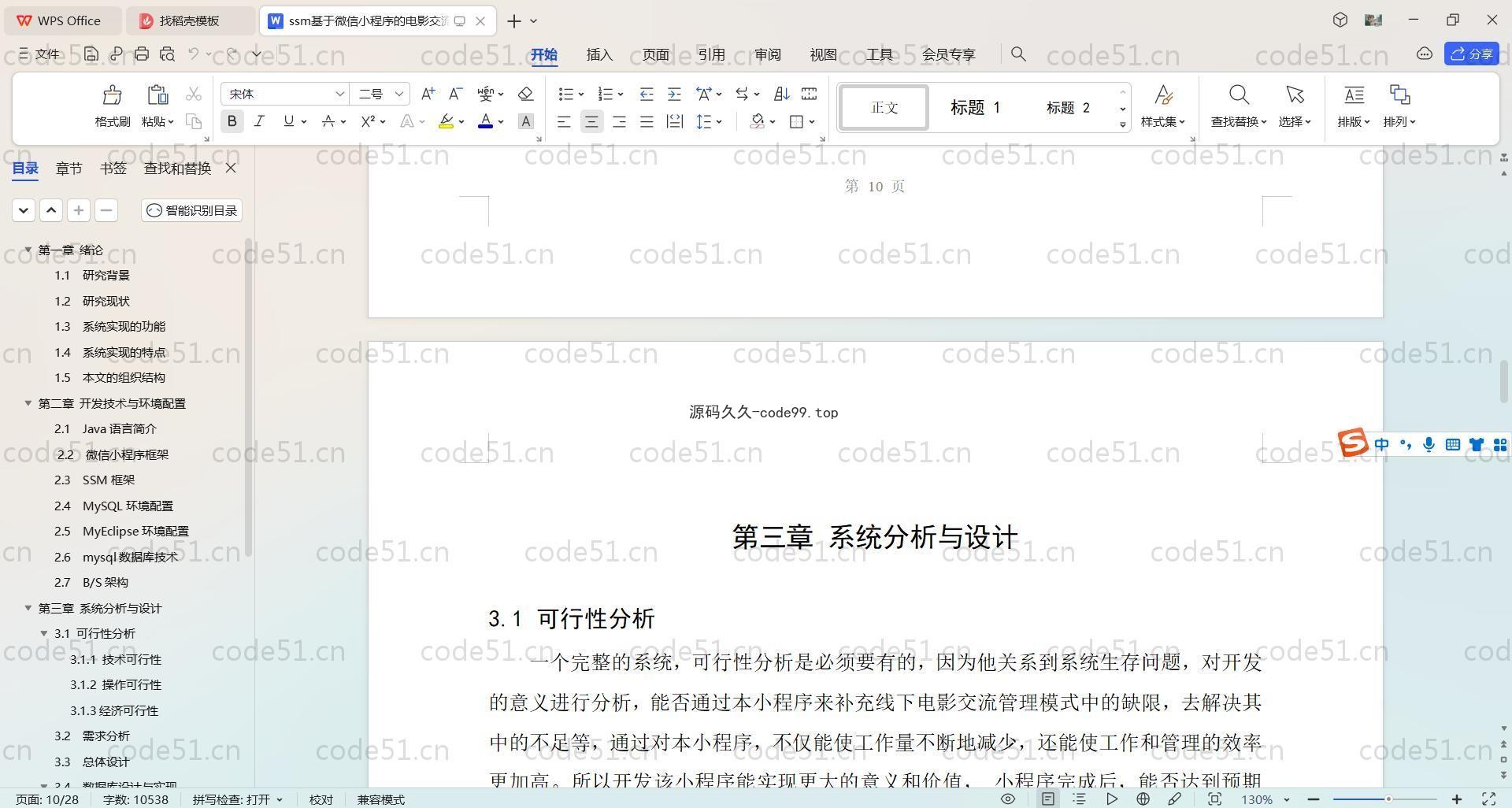The image size is (1512, 808).
Task: Collapse 3.1 可行性分析 tree node
Action: click(44, 633)
